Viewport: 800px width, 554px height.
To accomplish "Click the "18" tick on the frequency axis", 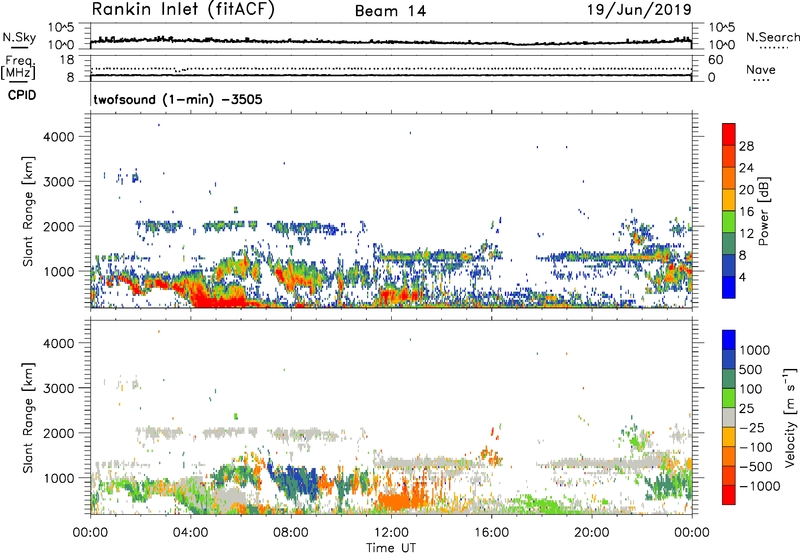I will pos(67,60).
